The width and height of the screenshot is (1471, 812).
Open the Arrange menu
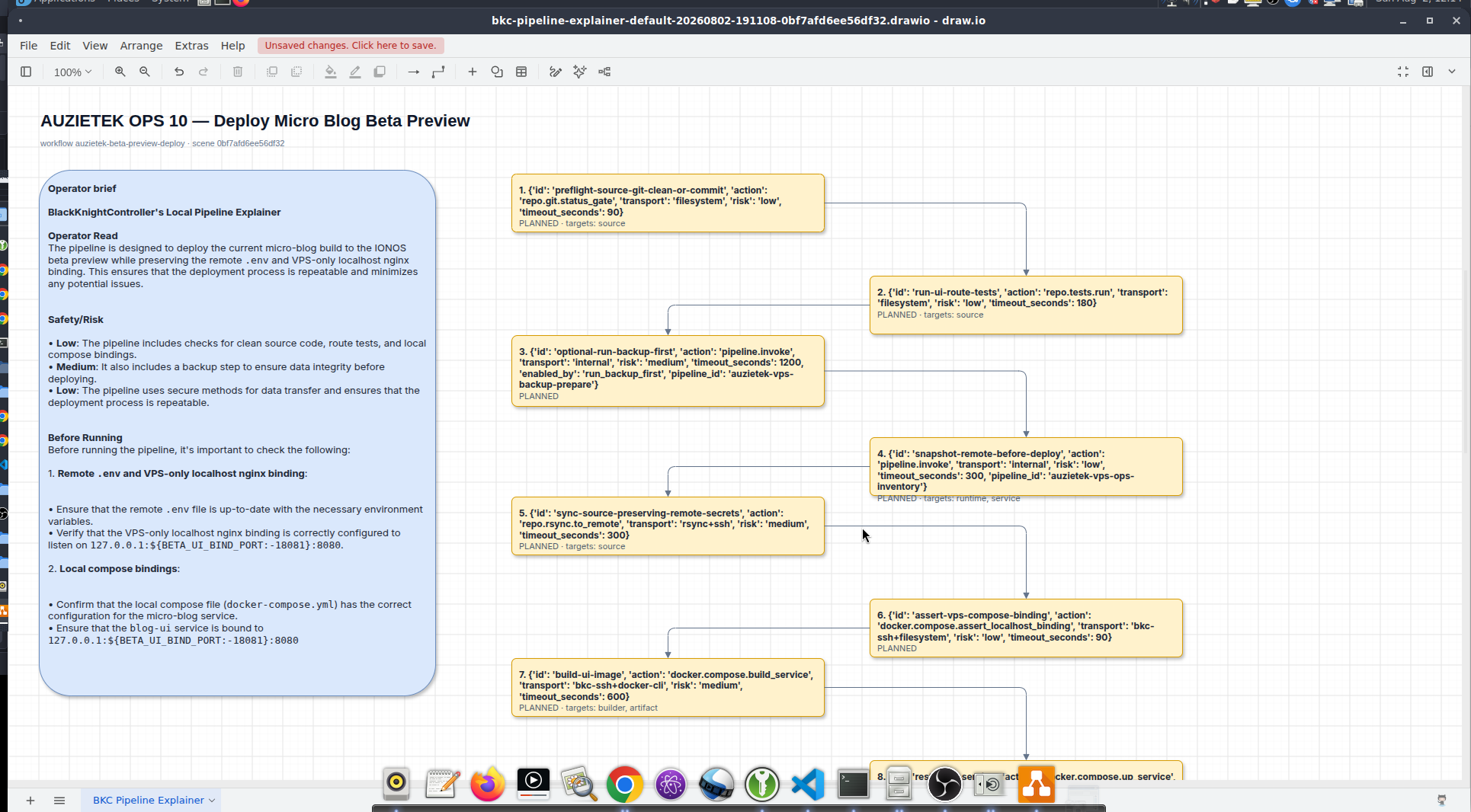tap(141, 46)
